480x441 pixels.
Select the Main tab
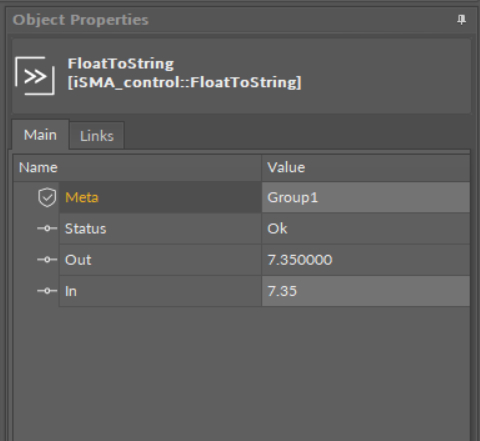tap(40, 135)
